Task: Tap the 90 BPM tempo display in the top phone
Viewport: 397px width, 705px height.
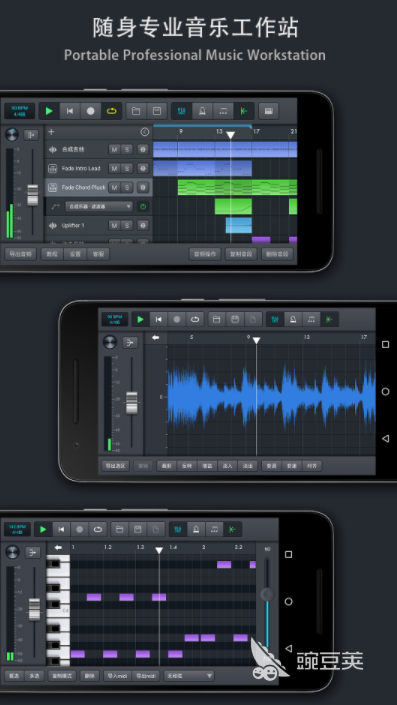Action: coord(19,111)
